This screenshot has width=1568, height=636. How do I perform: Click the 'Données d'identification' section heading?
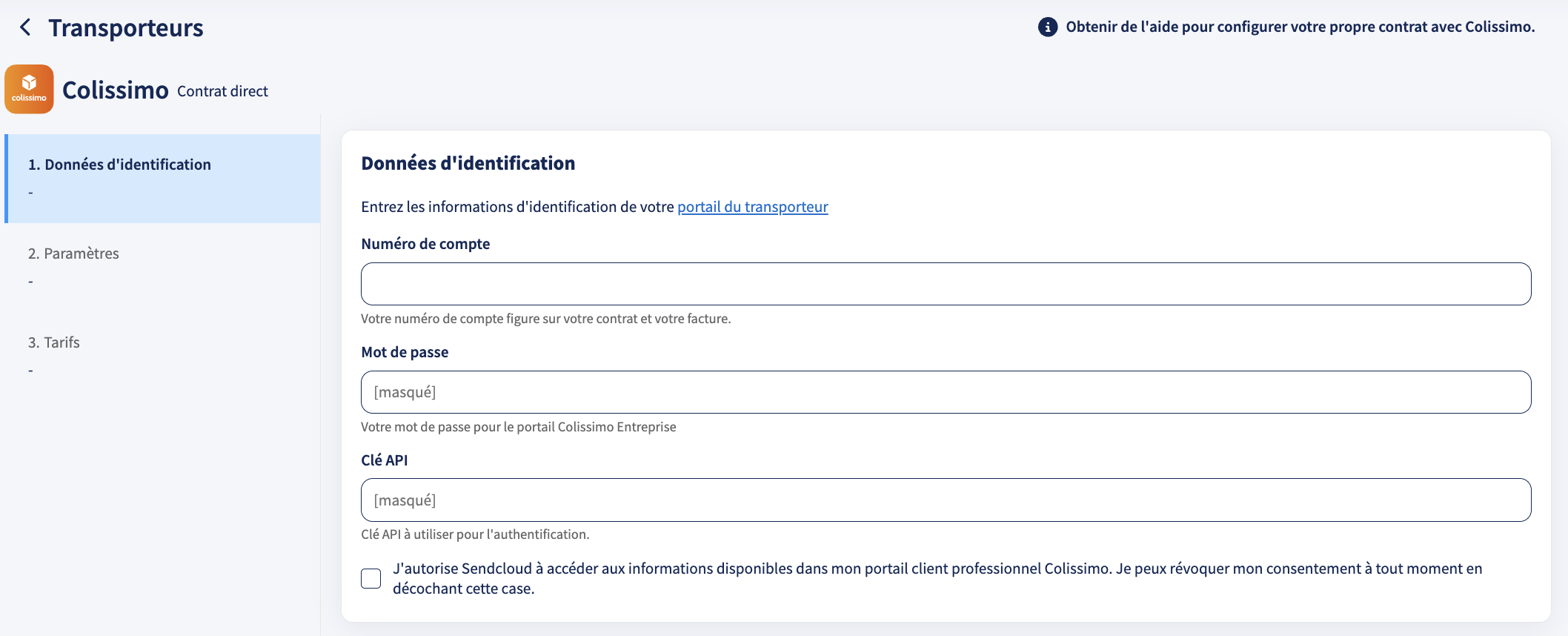pos(468,163)
